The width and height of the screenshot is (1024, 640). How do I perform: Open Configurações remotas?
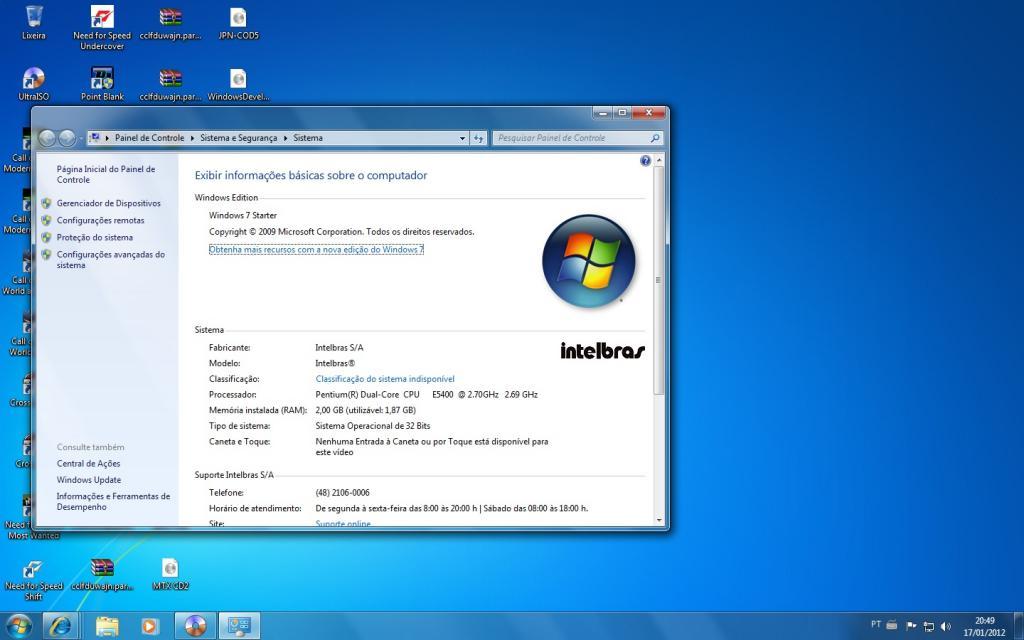[101, 220]
